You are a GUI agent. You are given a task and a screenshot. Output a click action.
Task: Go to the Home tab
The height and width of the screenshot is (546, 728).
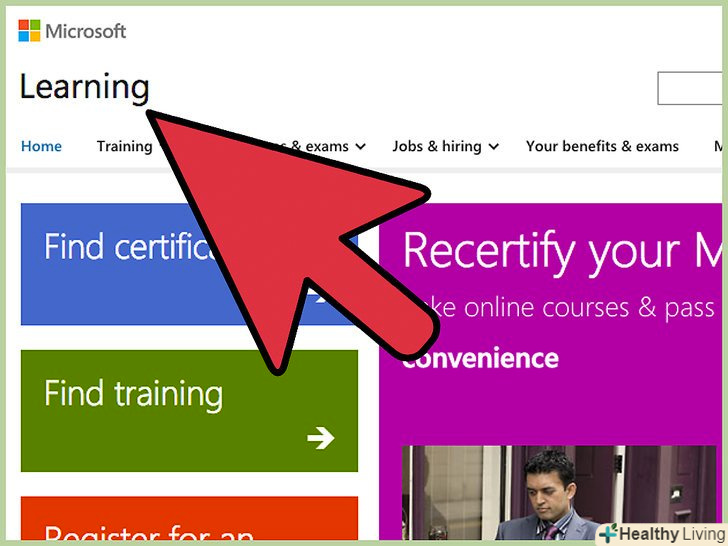point(41,146)
